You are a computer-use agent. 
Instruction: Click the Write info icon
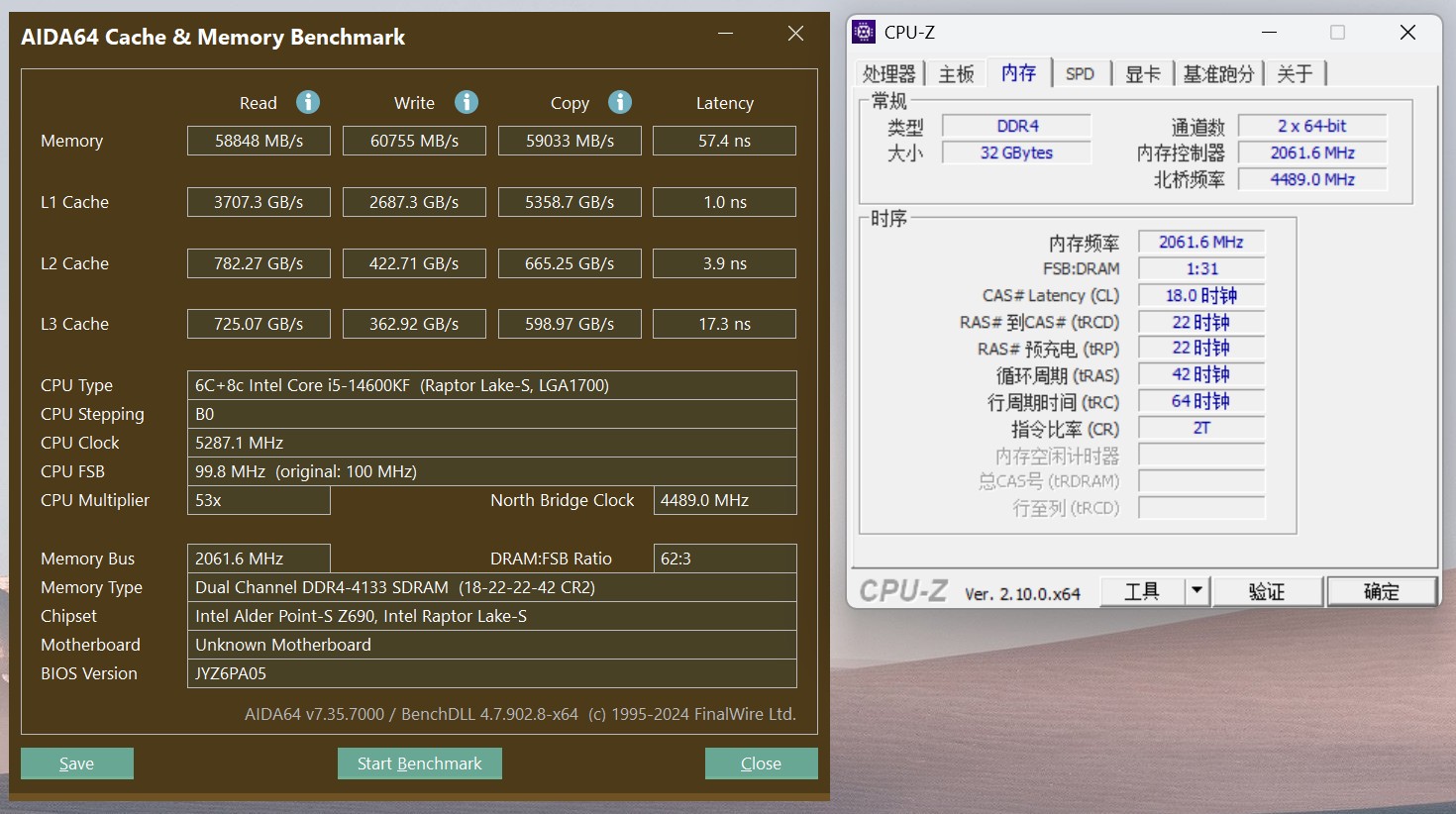coord(467,102)
